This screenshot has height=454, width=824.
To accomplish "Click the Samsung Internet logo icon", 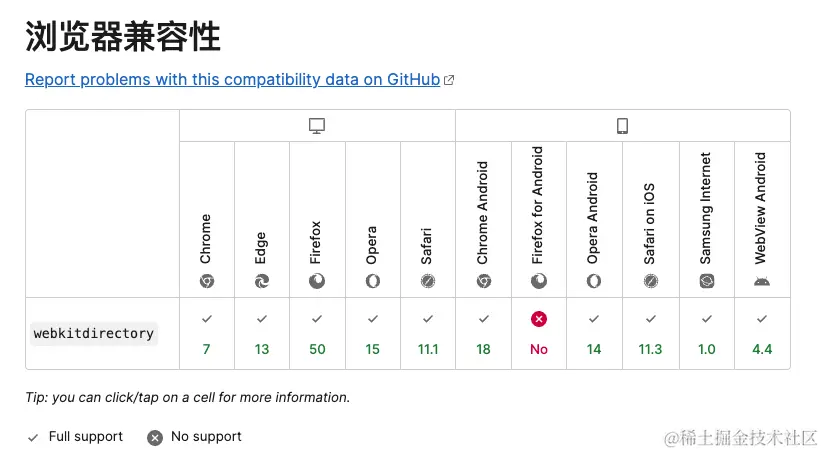I will coord(707,282).
